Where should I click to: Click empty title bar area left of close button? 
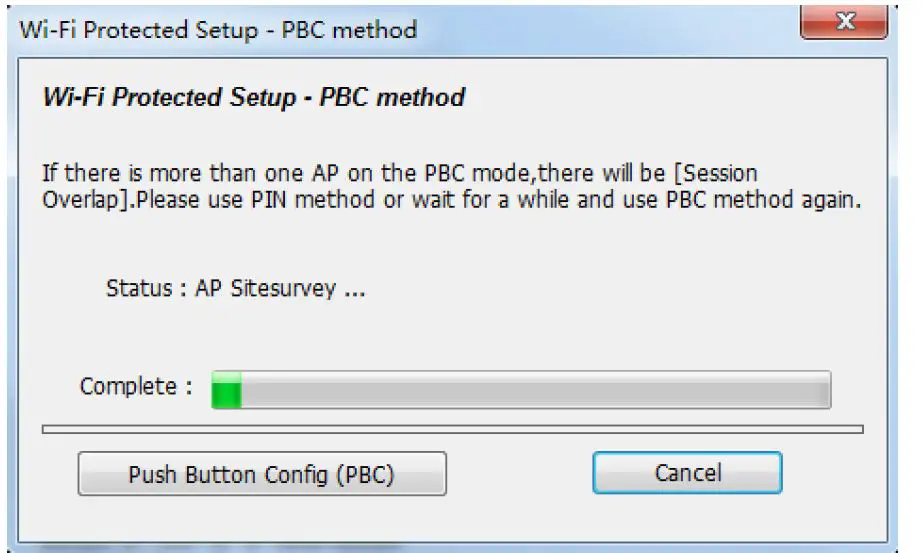pos(600,30)
